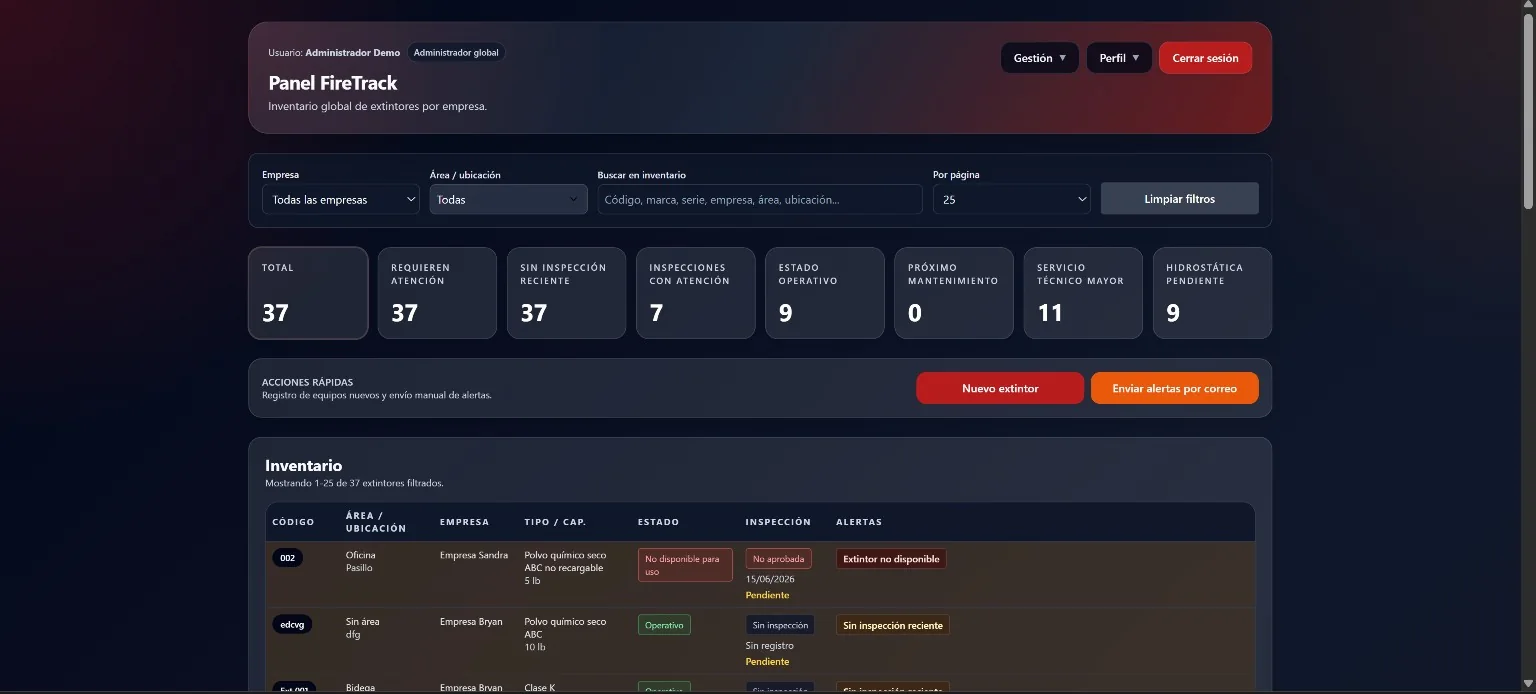
Task: Click Enviar alertas por correo button
Action: pos(1175,388)
